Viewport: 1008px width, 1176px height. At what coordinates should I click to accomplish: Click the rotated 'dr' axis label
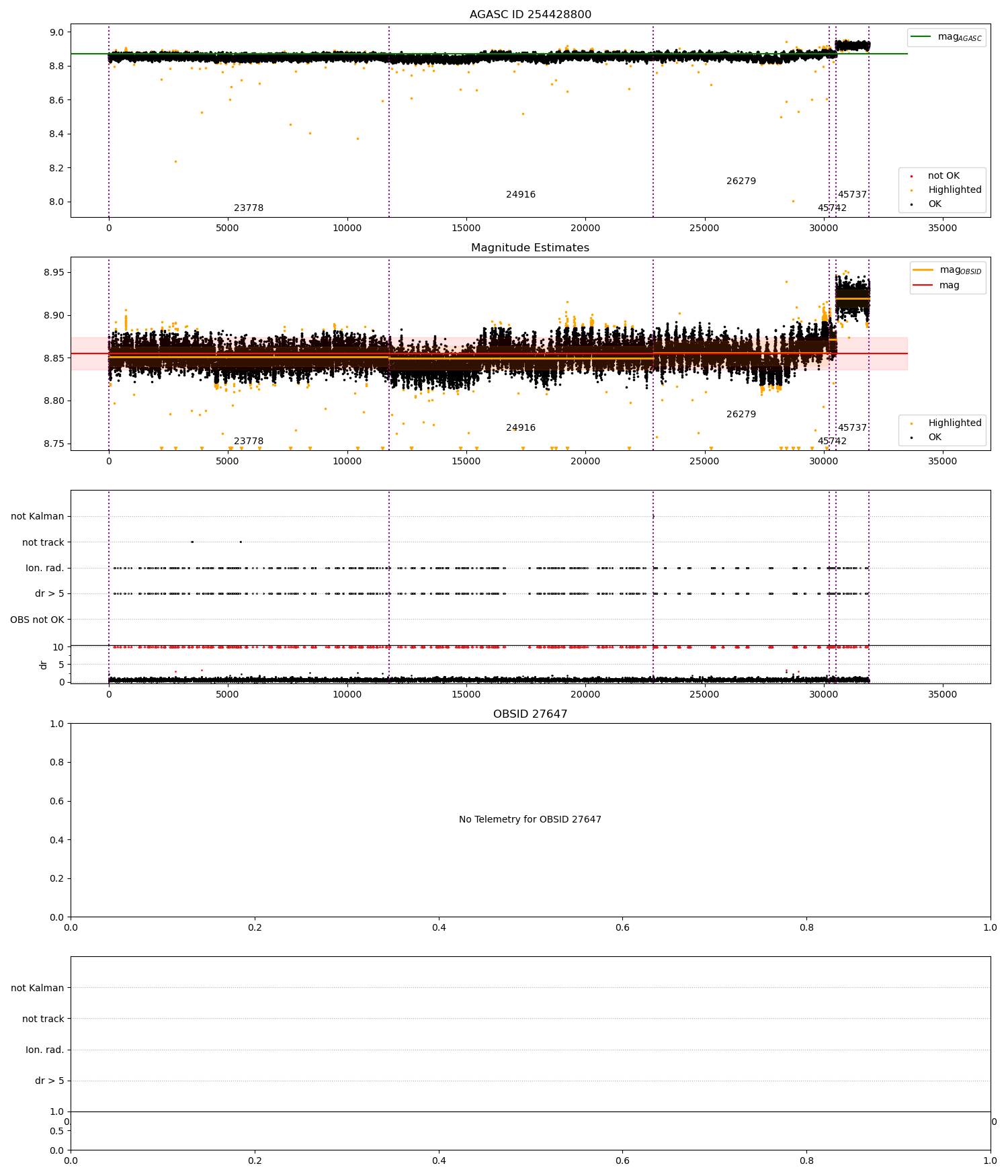pyautogui.click(x=44, y=665)
